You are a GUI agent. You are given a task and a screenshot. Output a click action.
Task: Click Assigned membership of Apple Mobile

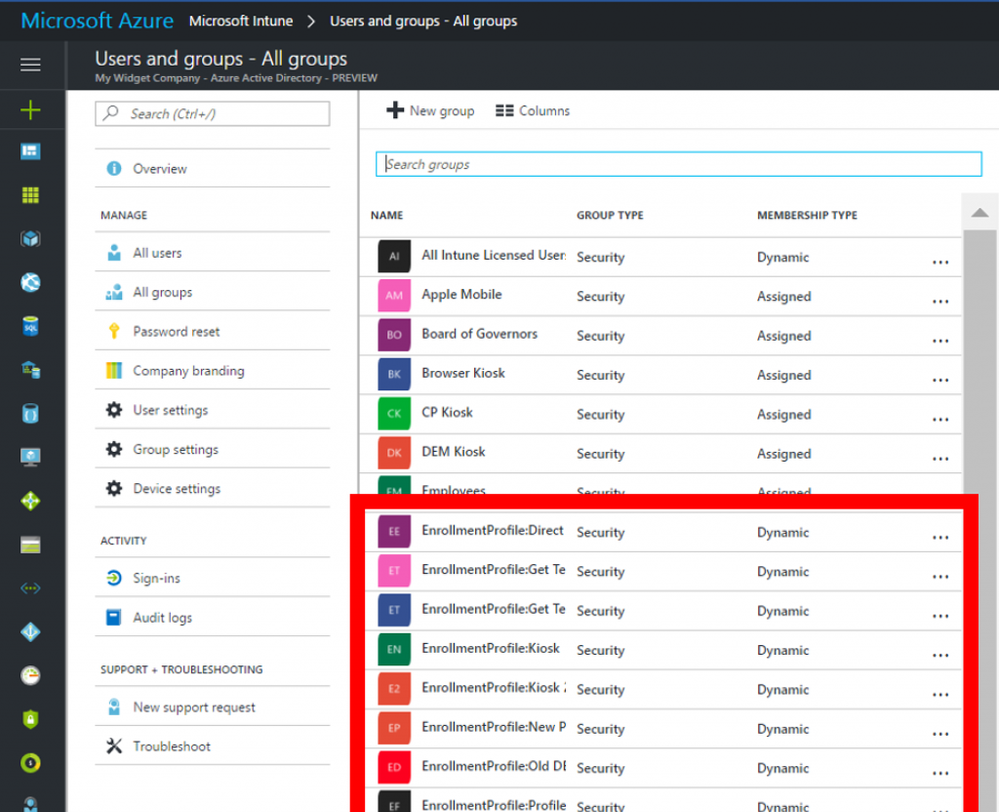point(784,296)
